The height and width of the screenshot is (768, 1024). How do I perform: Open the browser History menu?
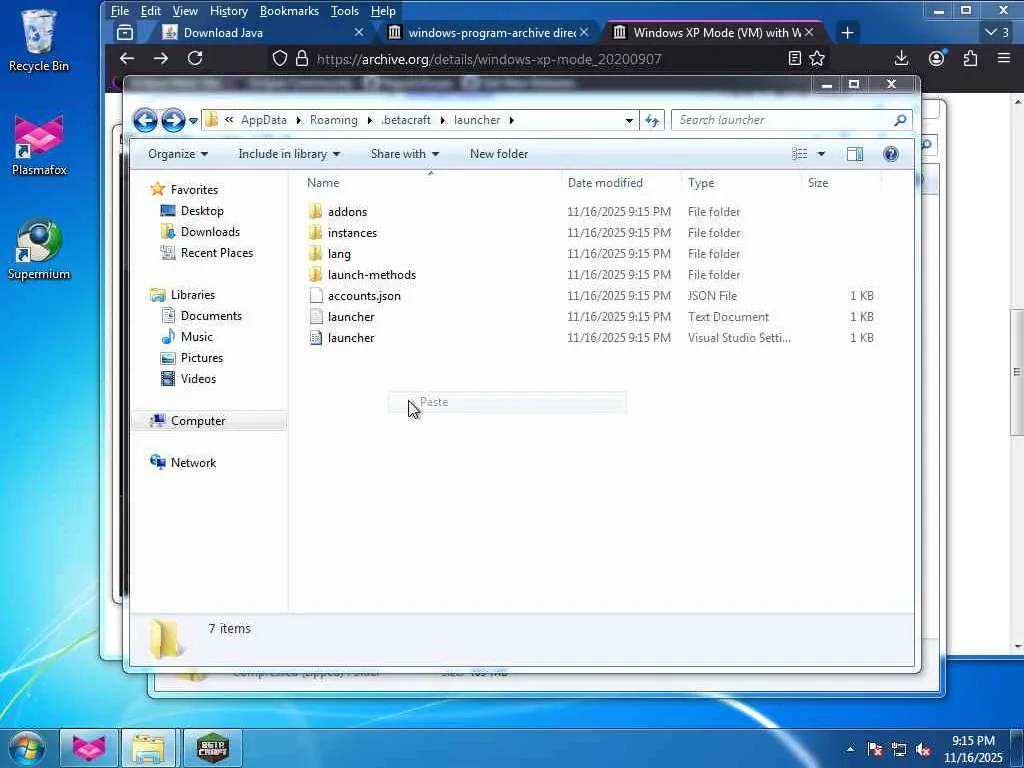[229, 11]
